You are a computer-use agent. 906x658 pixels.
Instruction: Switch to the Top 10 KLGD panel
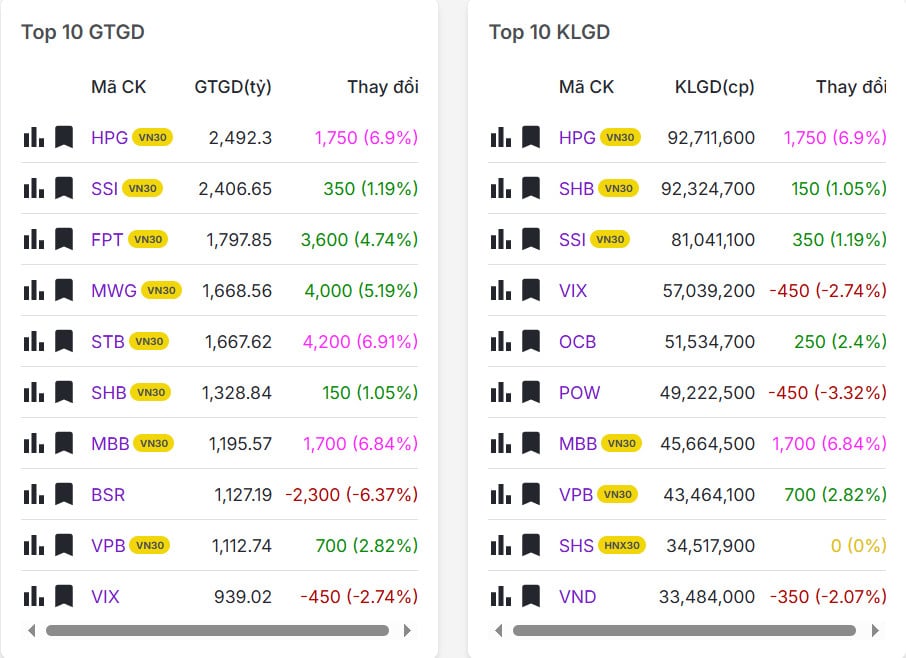pos(549,32)
